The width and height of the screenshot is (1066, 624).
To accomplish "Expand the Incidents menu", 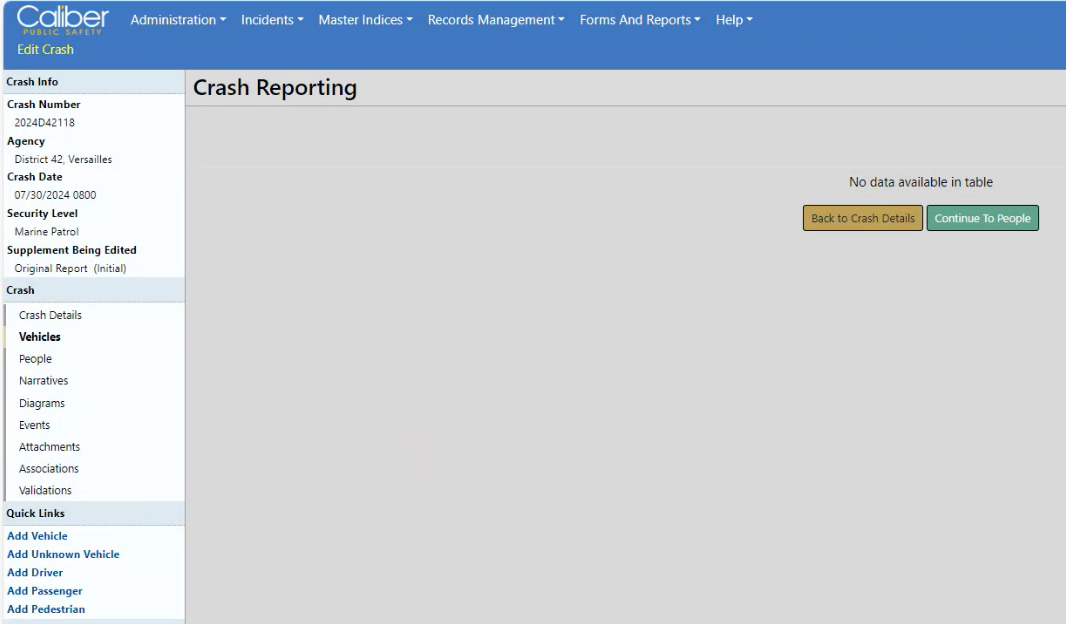I will (273, 20).
